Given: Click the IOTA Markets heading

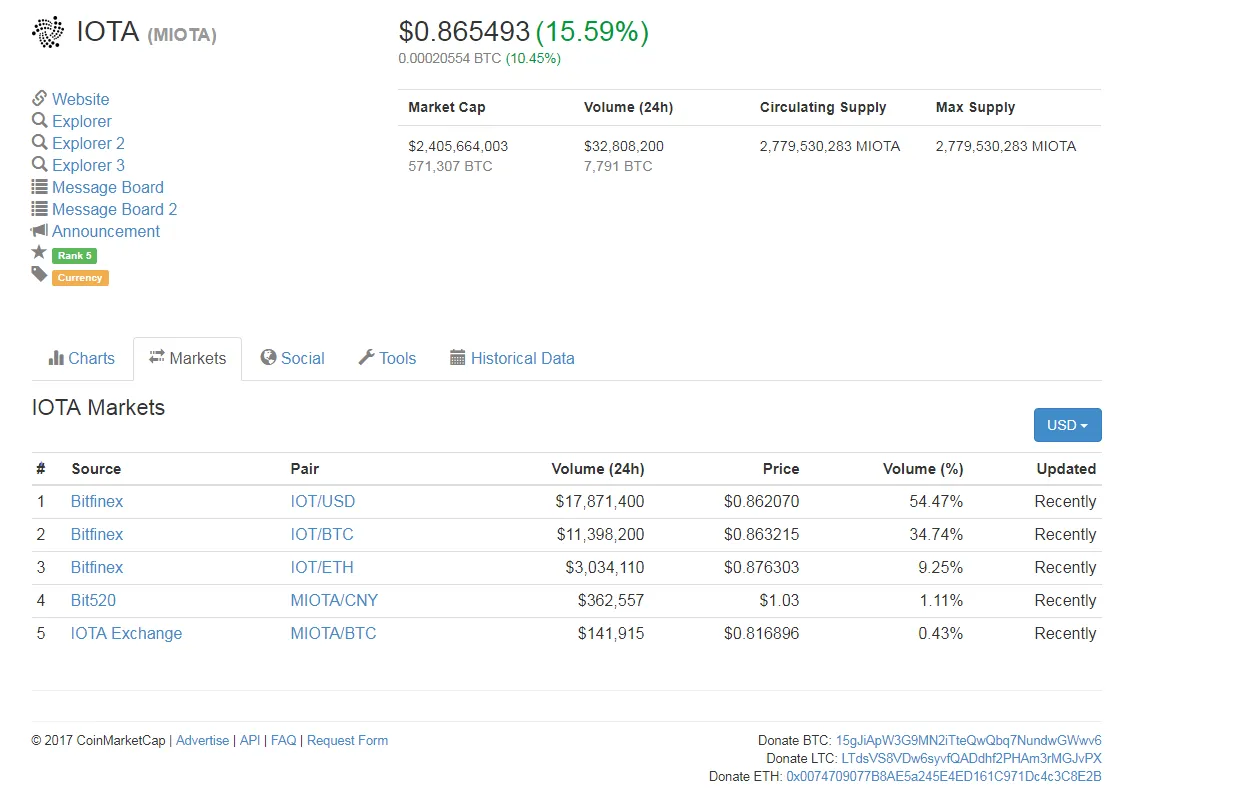Looking at the screenshot, I should (98, 408).
